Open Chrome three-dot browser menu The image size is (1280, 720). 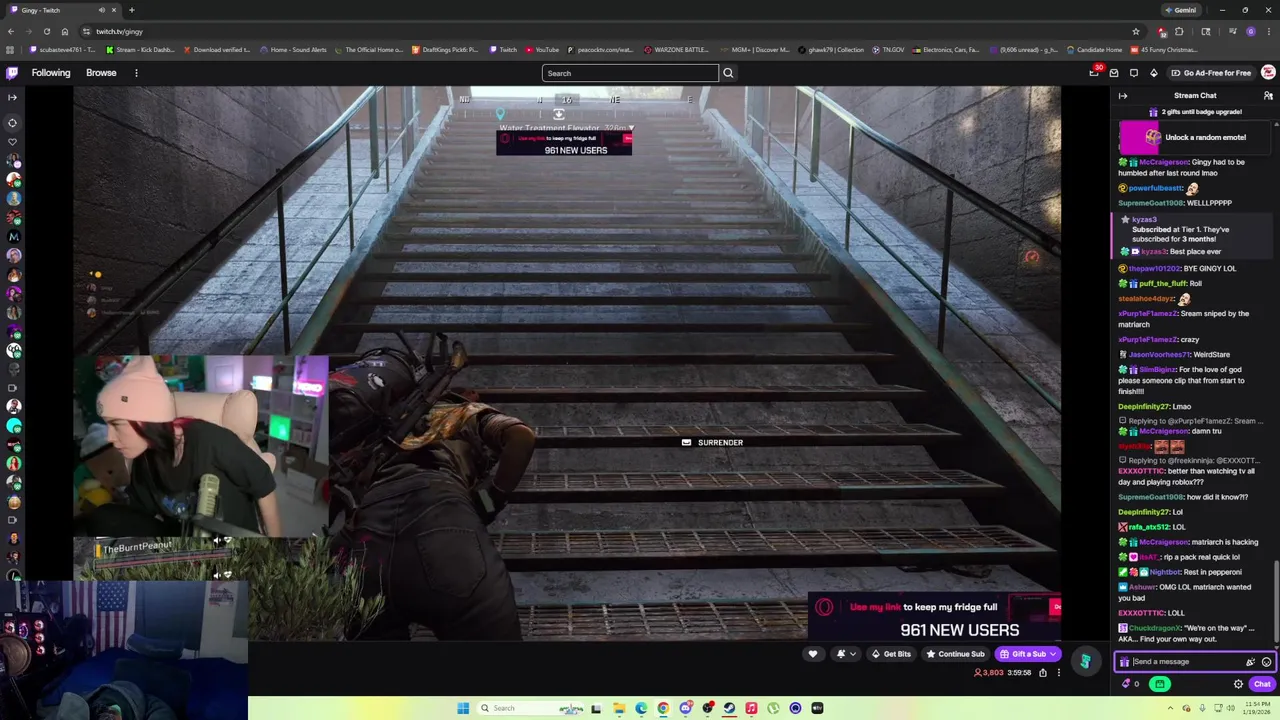click(x=1268, y=31)
